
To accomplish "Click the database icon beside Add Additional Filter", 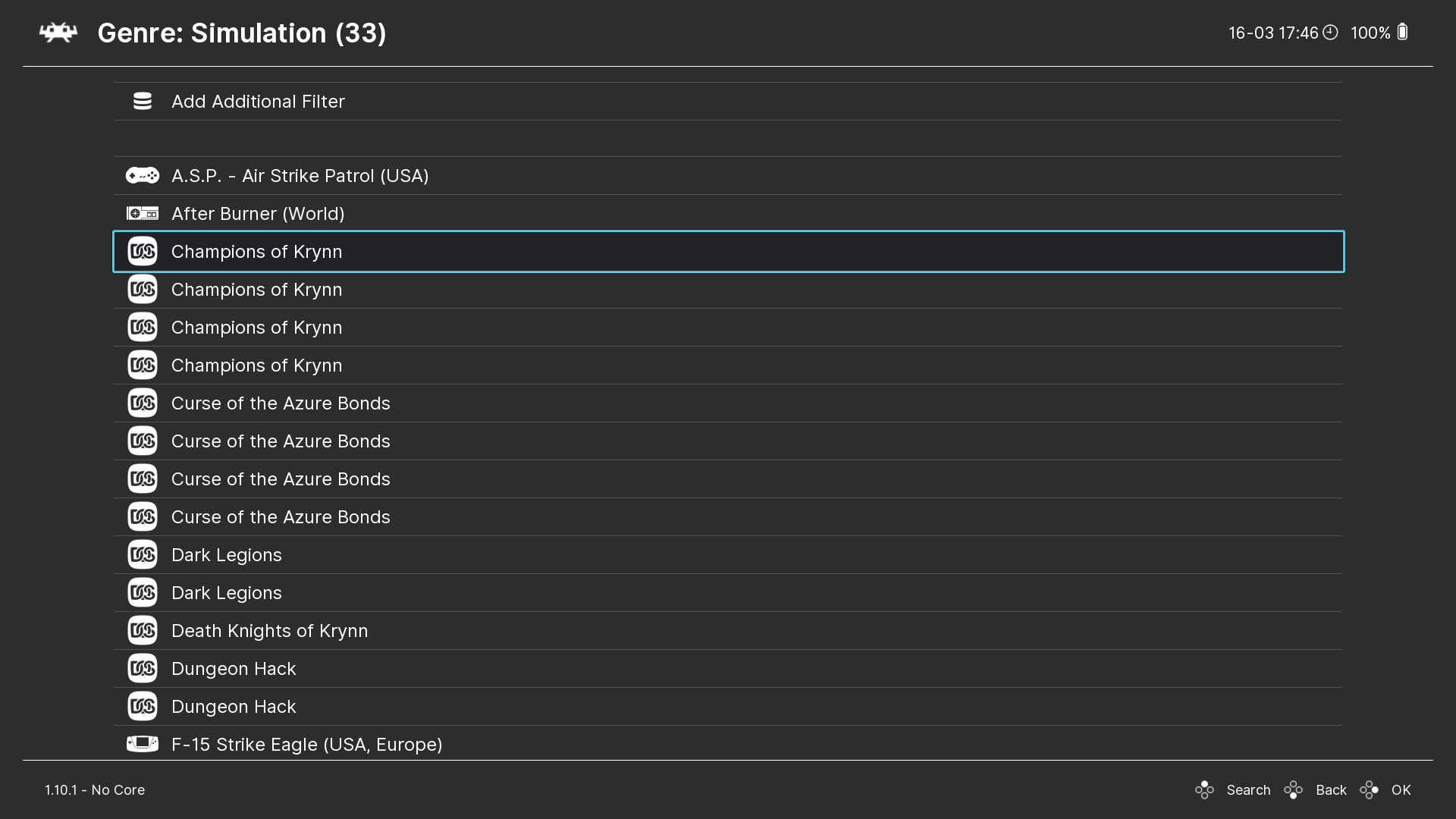I will tap(143, 102).
